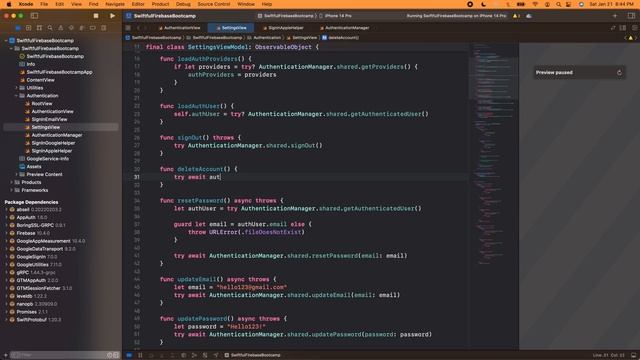Open the Issue navigator warning icon
The height and width of the screenshot is (360, 640).
60,28
